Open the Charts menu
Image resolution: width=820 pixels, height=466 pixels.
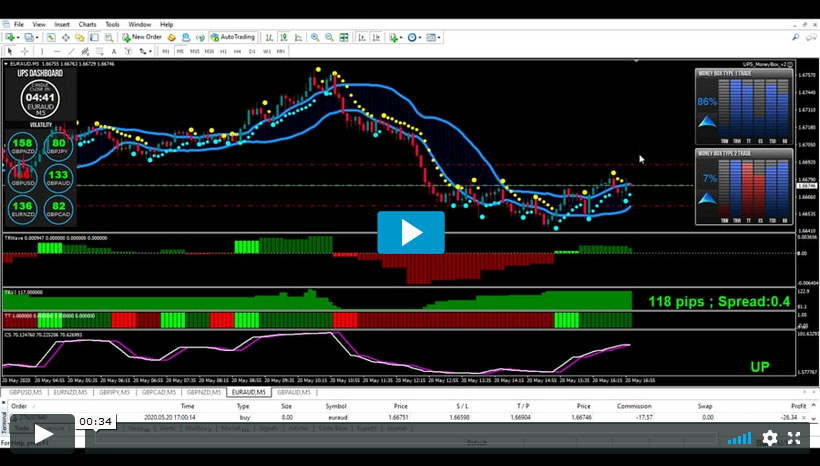87,24
